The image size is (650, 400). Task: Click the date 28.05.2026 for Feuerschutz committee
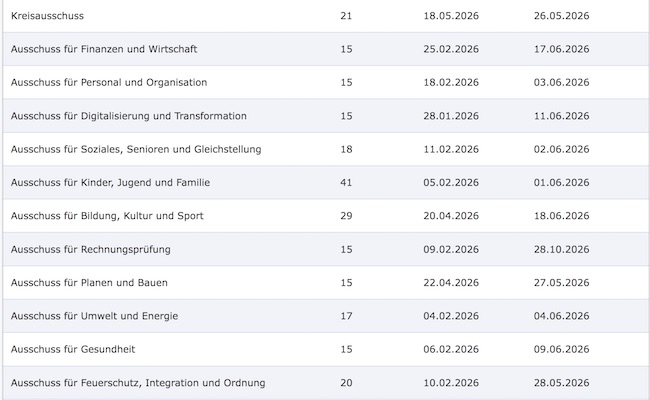pyautogui.click(x=561, y=383)
